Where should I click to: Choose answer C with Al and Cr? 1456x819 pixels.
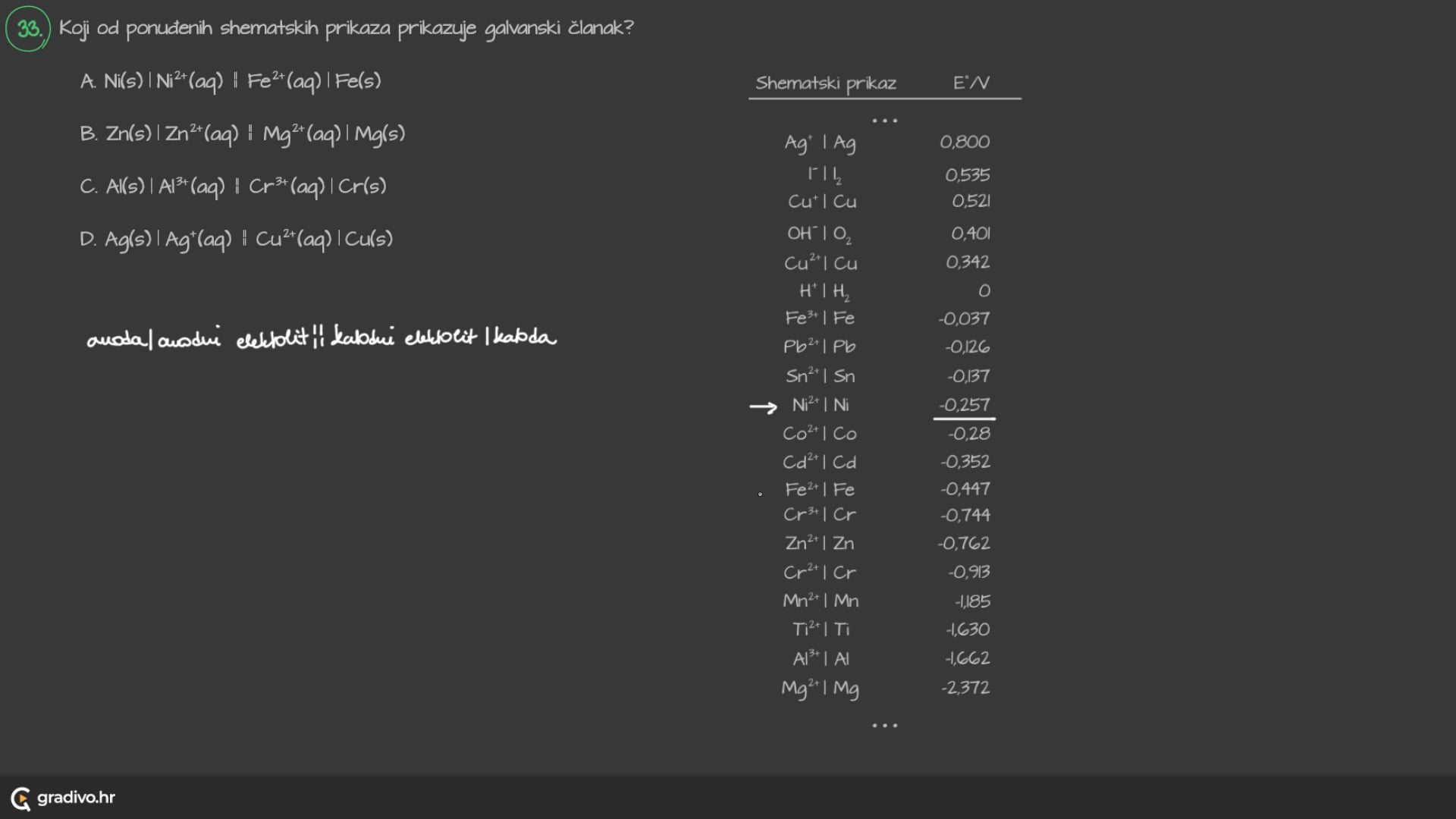coord(233,187)
